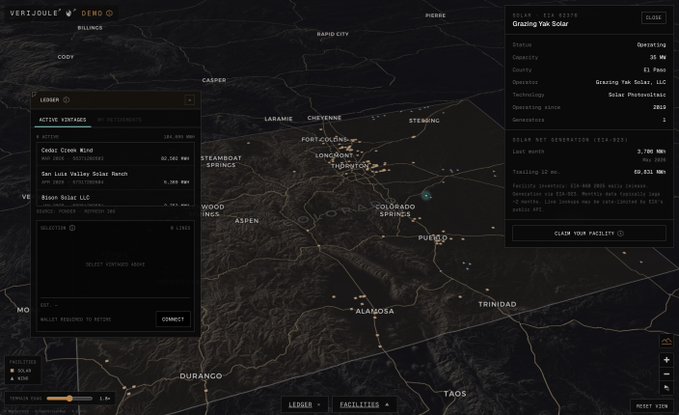Select the Bison Solar LLC vintage
679x415 pixels.
click(x=115, y=199)
